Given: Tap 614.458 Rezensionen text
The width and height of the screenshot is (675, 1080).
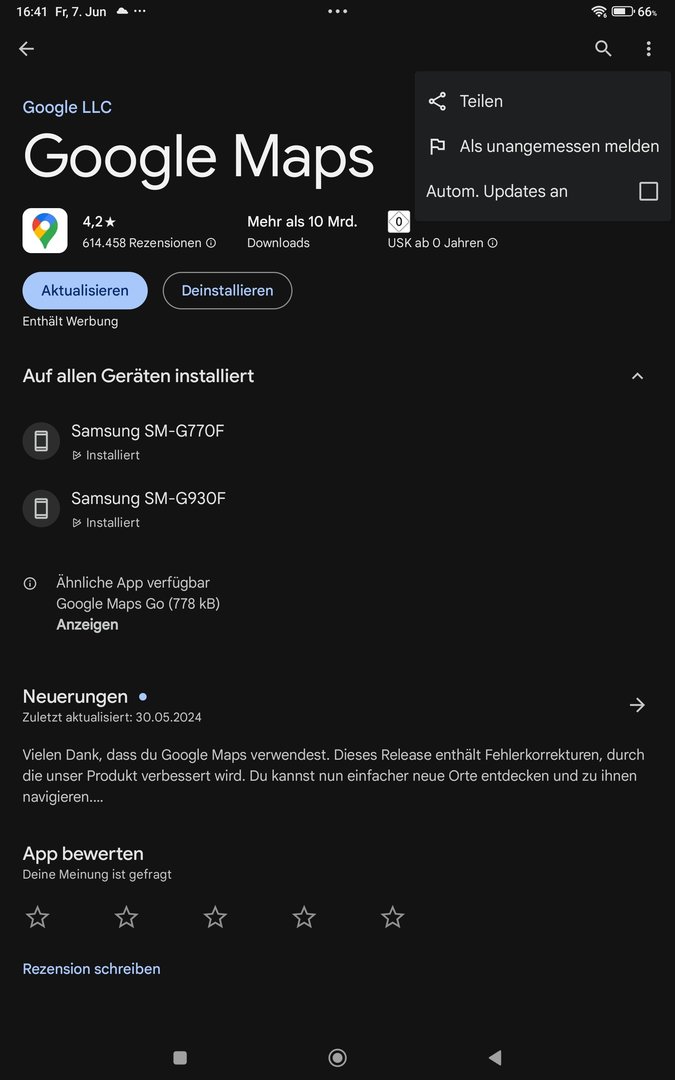Looking at the screenshot, I should click(x=142, y=243).
